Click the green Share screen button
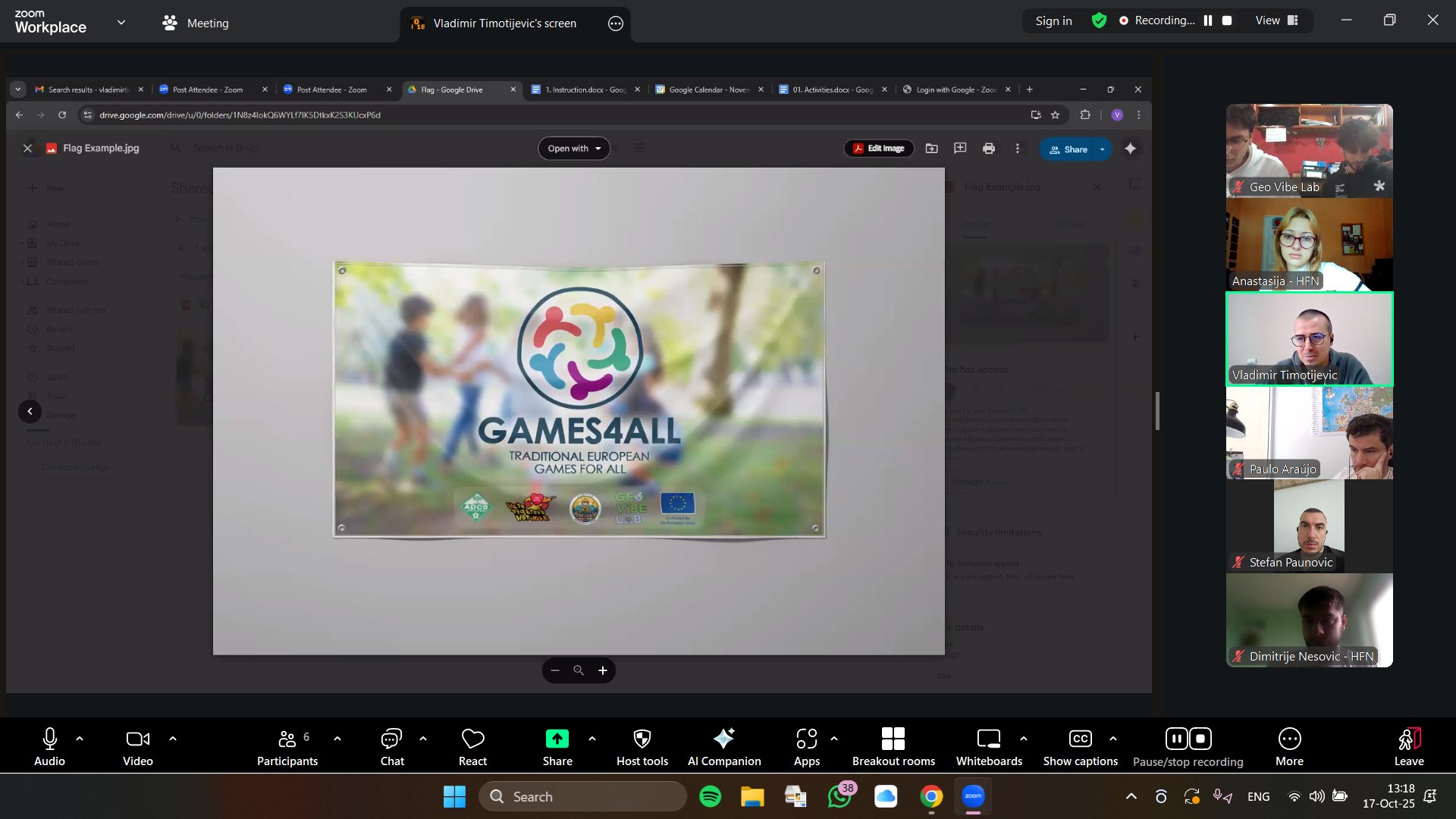The width and height of the screenshot is (1456, 819). [557, 747]
